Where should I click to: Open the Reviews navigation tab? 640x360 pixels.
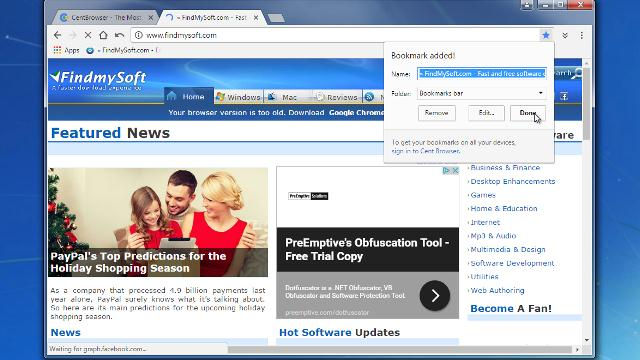(x=337, y=97)
